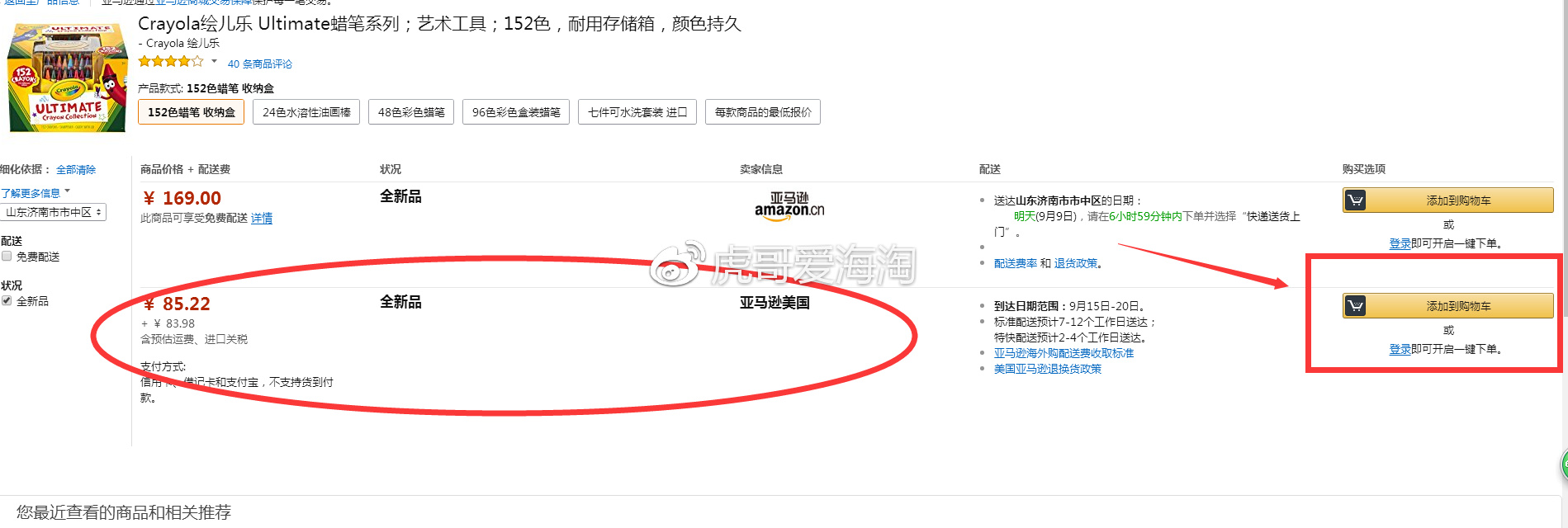Select the 七件可水洗套装 进口 style option
This screenshot has width=1568, height=528.
637,112
